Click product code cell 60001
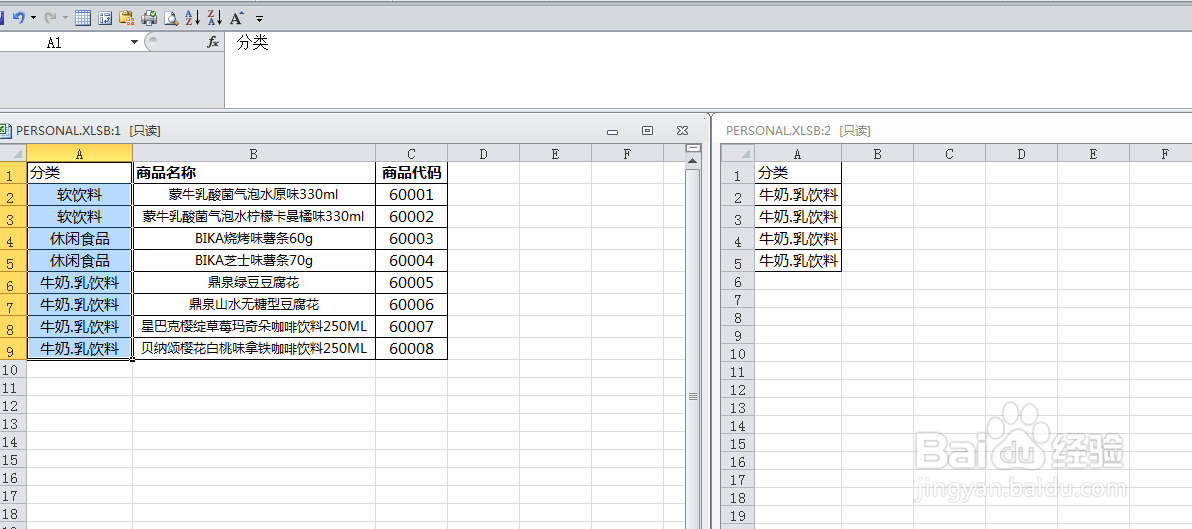The width and height of the screenshot is (1192, 529). (x=411, y=195)
